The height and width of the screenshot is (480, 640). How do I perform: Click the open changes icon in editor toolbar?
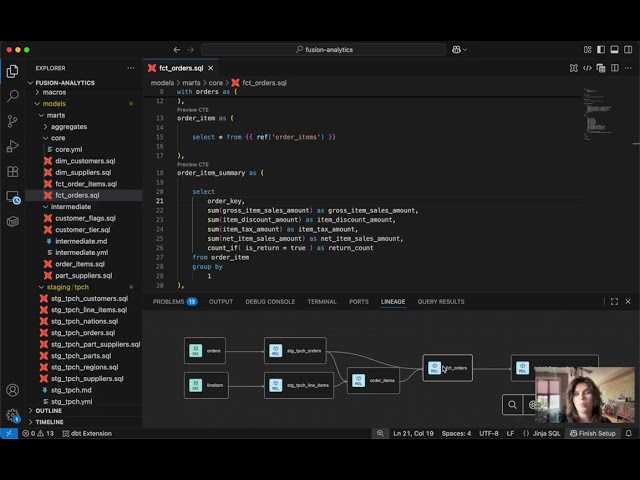pyautogui.click(x=601, y=68)
